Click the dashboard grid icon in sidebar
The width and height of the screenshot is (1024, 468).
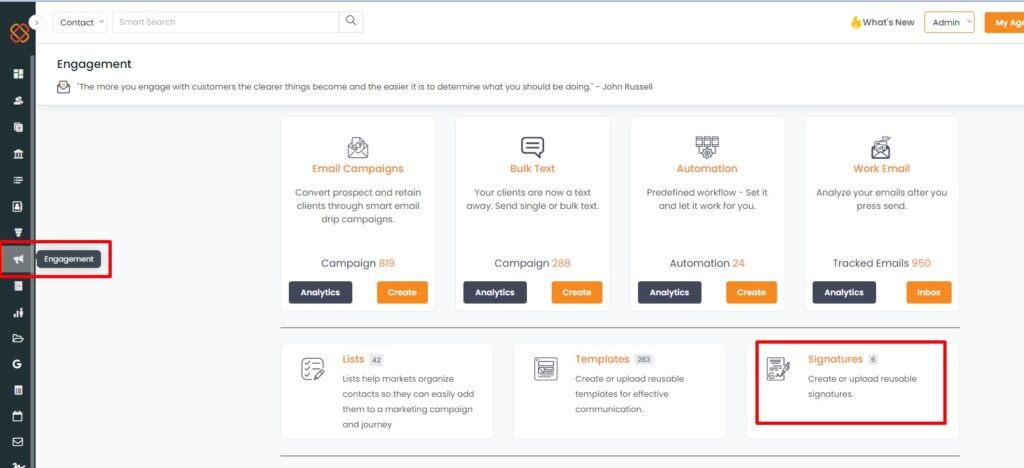point(18,74)
